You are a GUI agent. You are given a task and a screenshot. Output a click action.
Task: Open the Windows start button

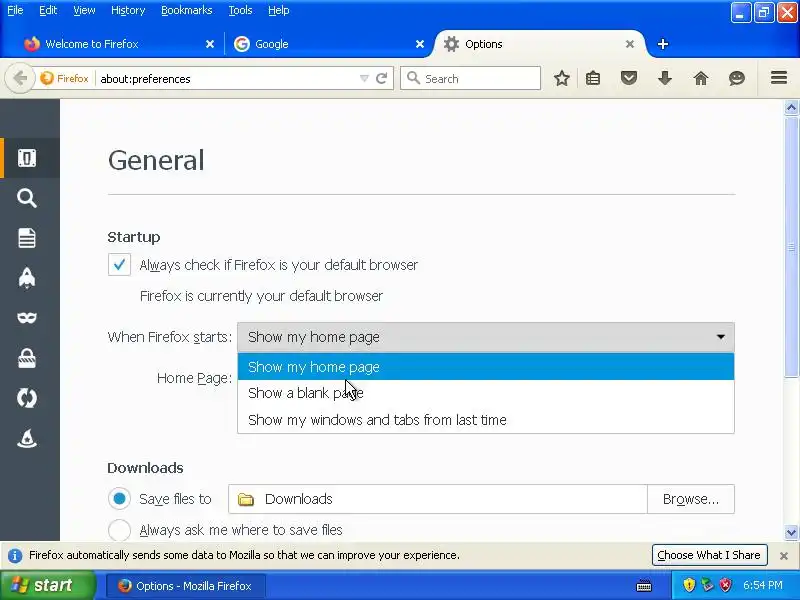47,585
